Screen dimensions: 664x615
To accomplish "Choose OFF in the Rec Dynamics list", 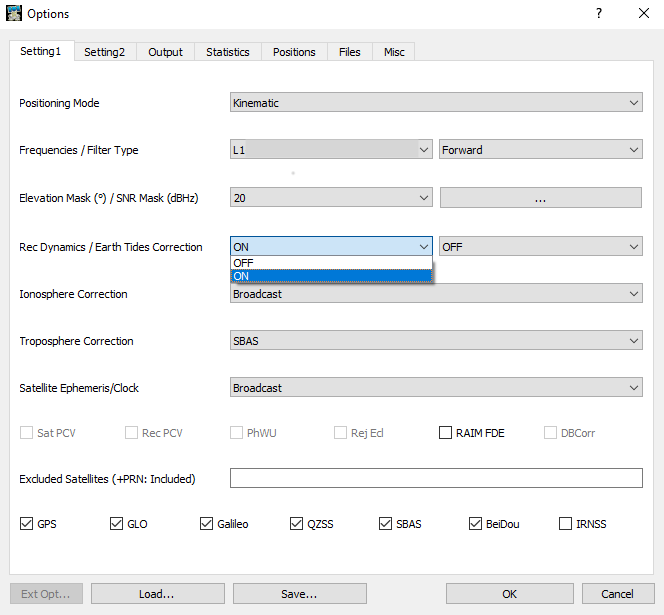I will coord(331,263).
